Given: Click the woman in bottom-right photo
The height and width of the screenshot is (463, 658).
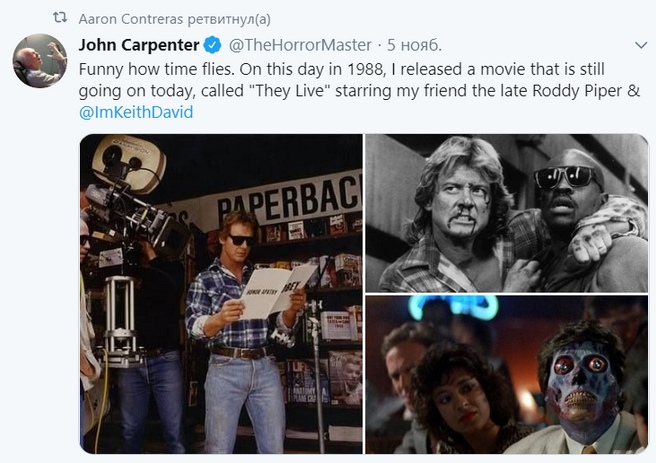Looking at the screenshot, I should (460, 397).
